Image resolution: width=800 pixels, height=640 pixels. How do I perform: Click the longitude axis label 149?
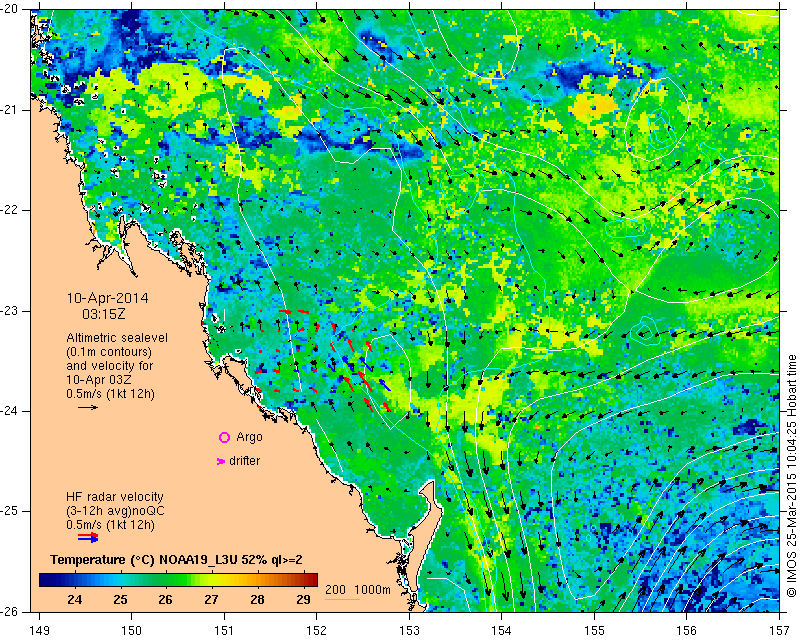(40, 631)
